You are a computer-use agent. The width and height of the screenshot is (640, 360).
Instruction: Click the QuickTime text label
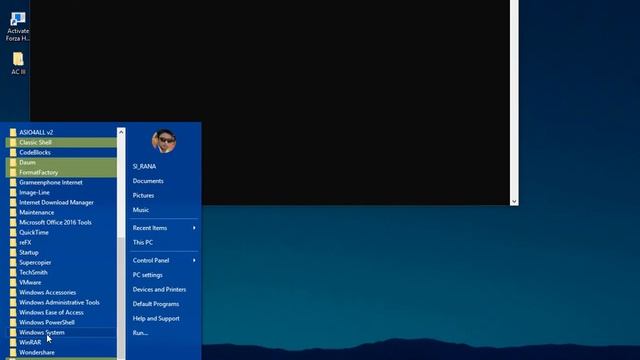click(33, 232)
